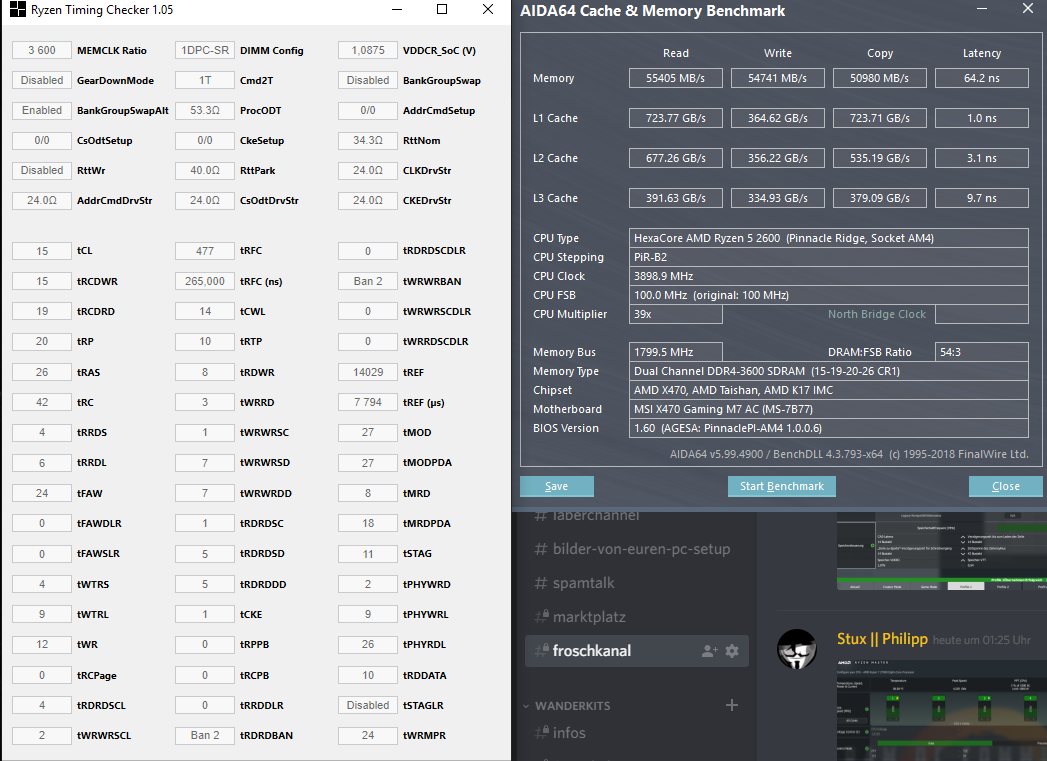Click the tFAW value 24
The width and height of the screenshot is (1047, 761).
tap(42, 493)
